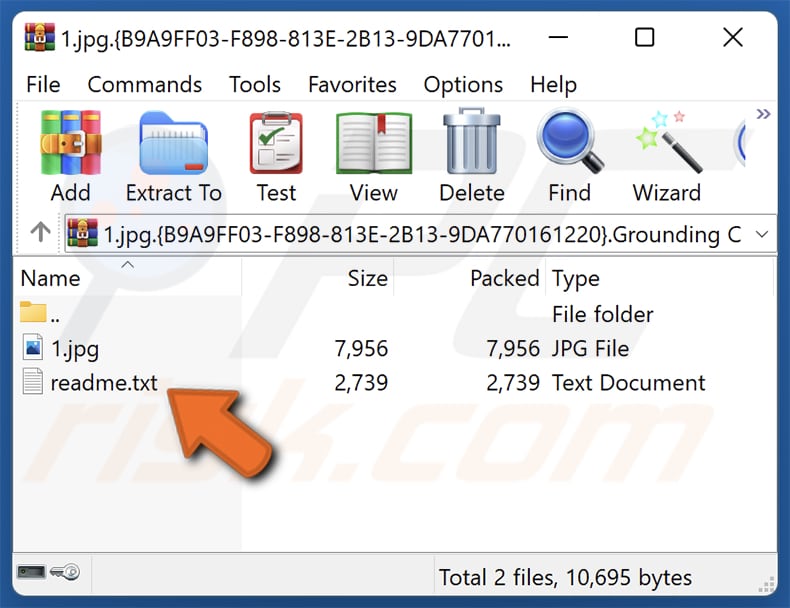This screenshot has height=608, width=790.
Task: Click the Add archive toolbar icon
Action: tap(71, 143)
